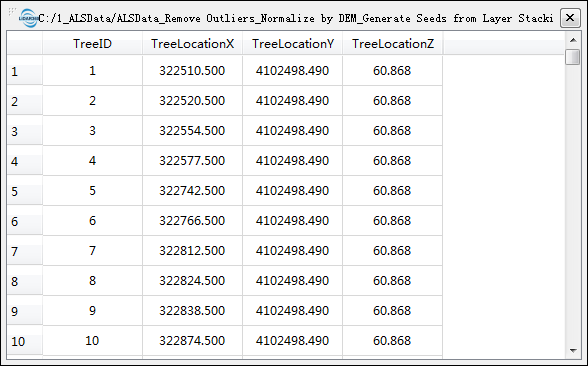
Task: Click TreeID cell of row 3
Action: coord(92,130)
